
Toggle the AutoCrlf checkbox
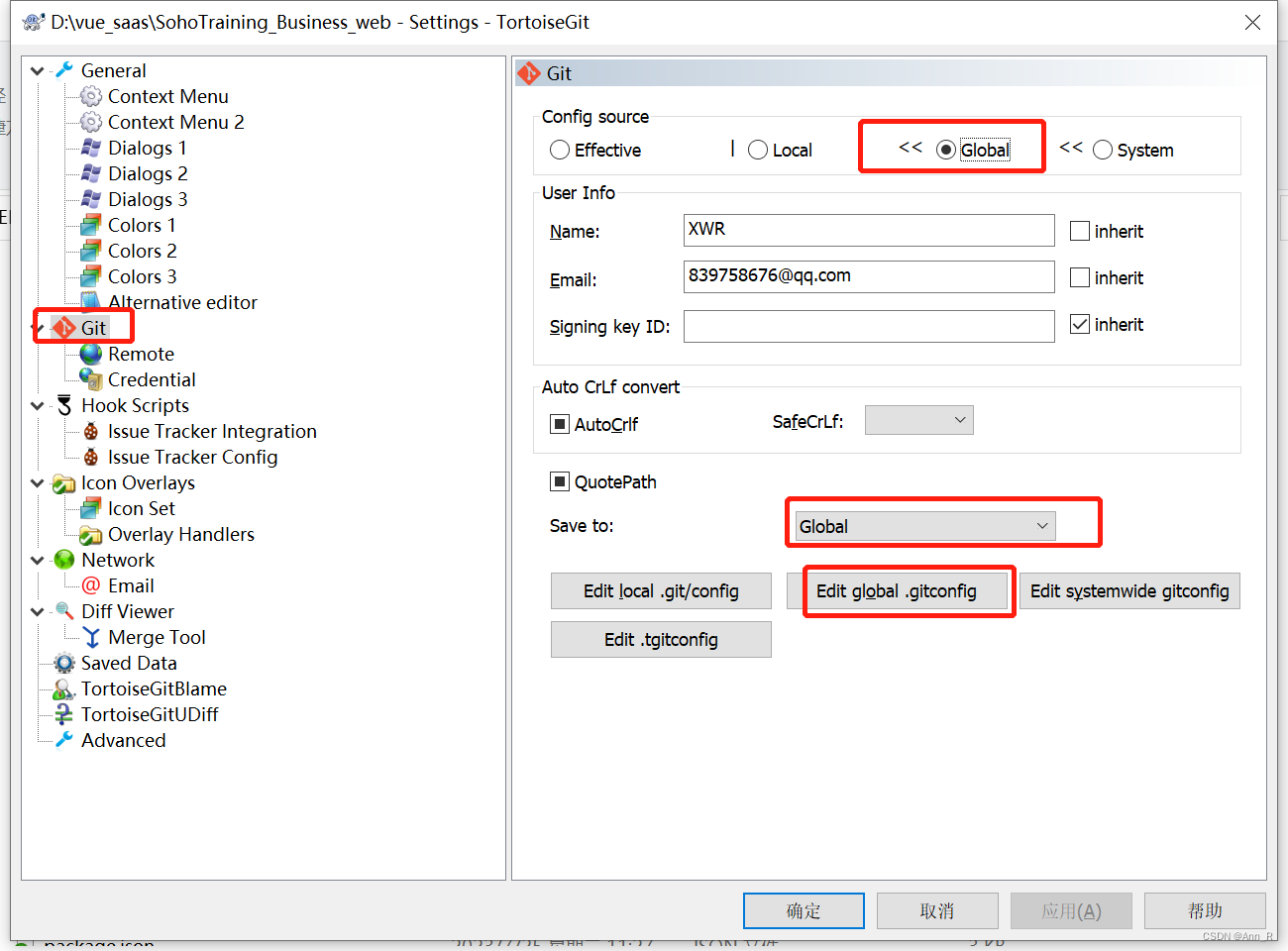560,424
